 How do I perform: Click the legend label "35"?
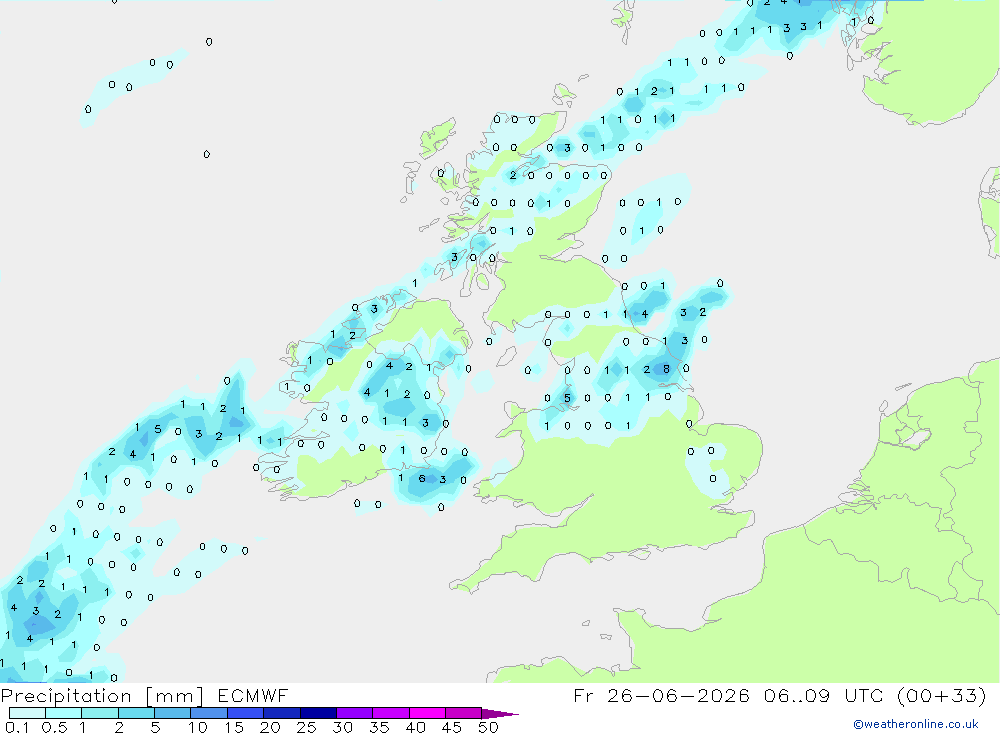click(x=379, y=727)
